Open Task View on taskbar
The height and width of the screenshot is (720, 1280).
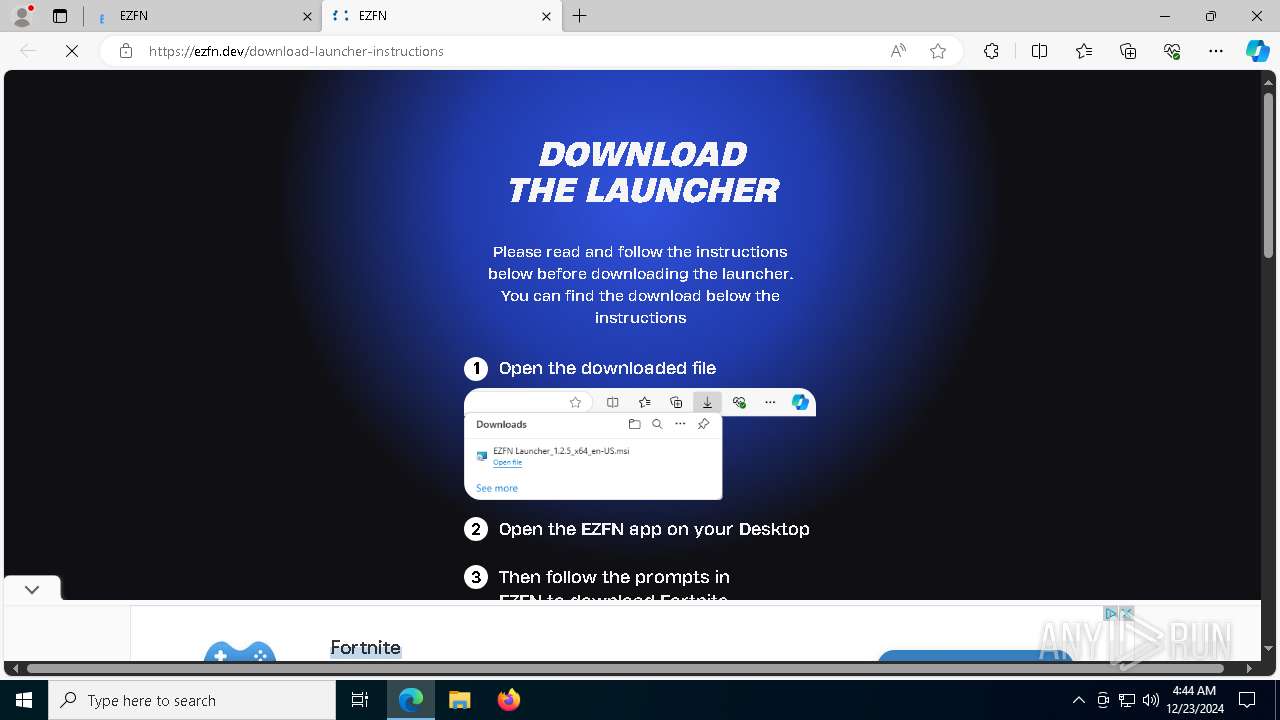(360, 700)
